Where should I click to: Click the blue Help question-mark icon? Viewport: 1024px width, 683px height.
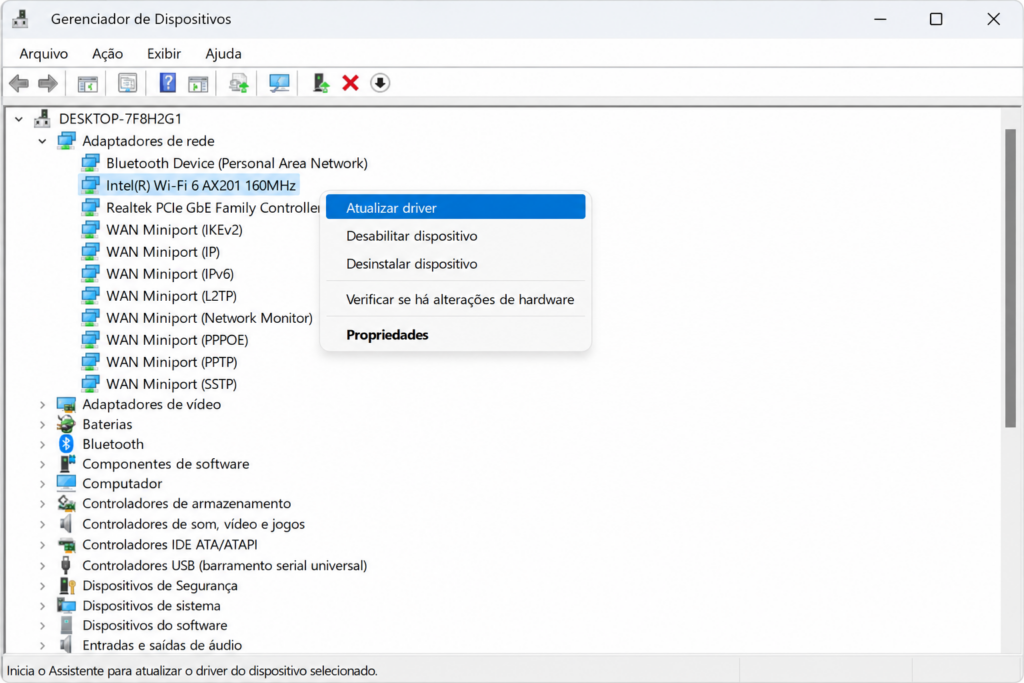(x=168, y=83)
